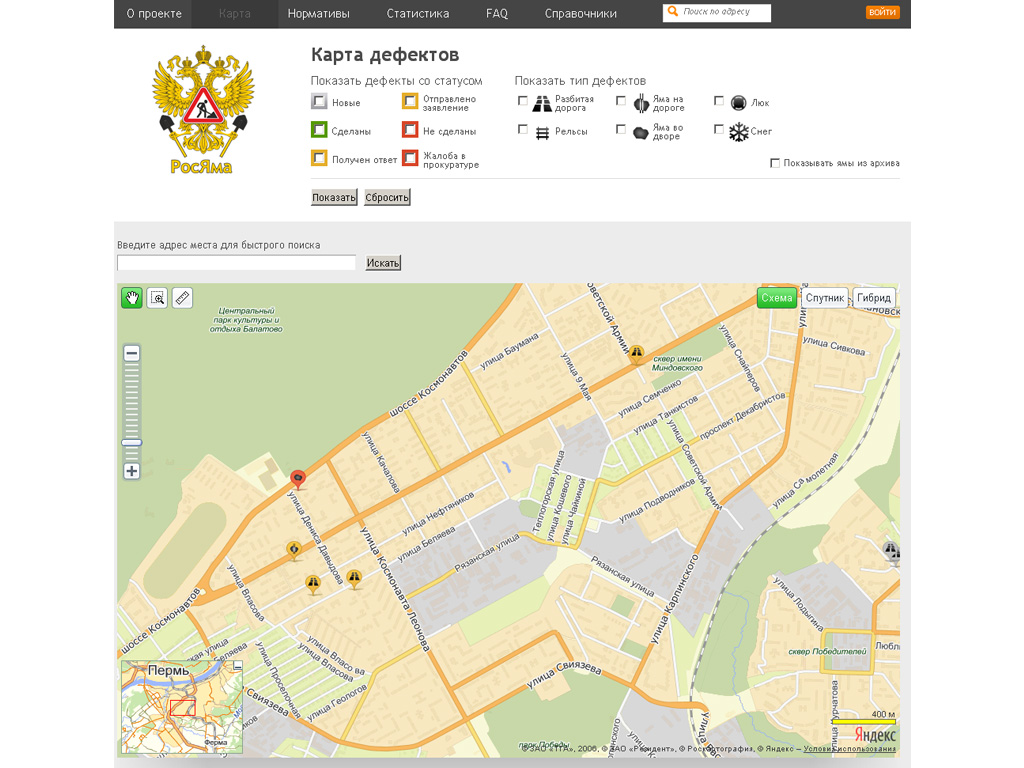Screen dimensions: 1024x768
Task: Tick the Люк defect type checkbox
Action: [x=719, y=101]
